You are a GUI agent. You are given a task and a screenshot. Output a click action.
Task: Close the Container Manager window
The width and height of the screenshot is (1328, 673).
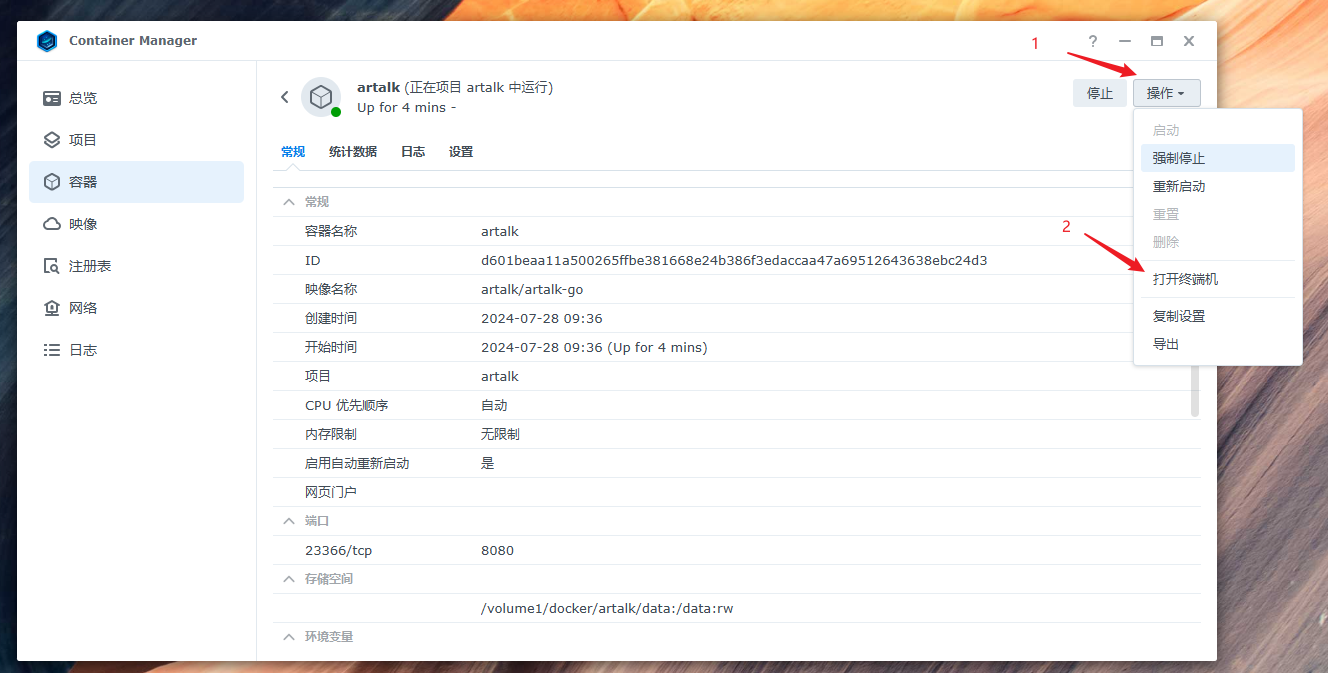tap(1189, 41)
